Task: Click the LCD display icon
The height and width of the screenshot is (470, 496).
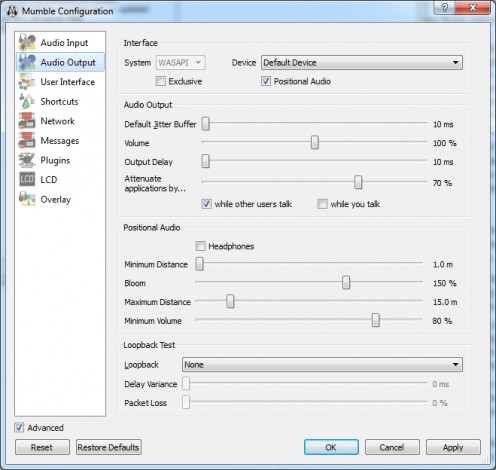Action: [27, 179]
